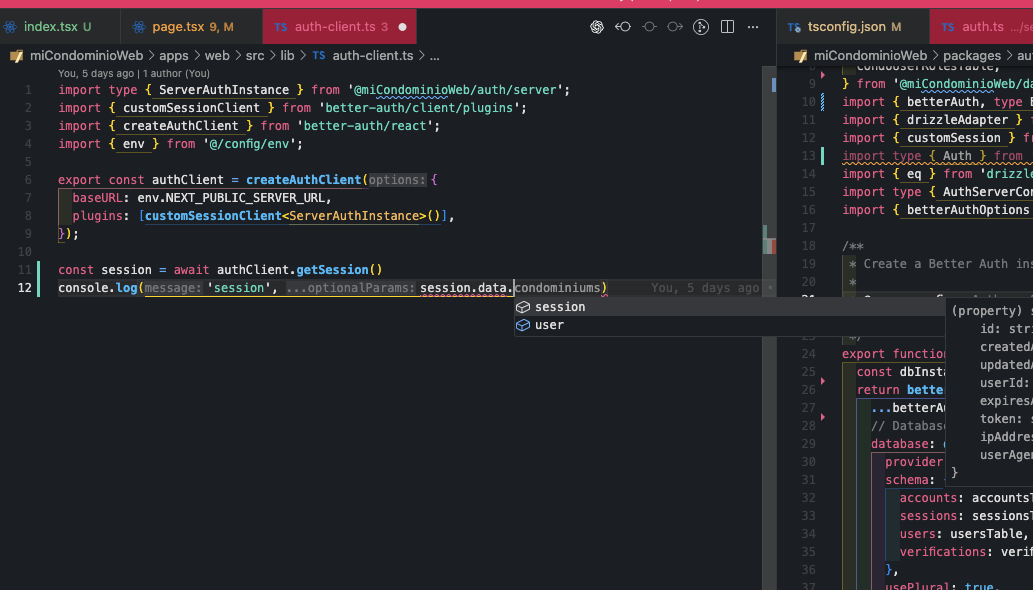The height and width of the screenshot is (590, 1033).
Task: Choose 'session' from the autocomplete list
Action: click(x=560, y=307)
